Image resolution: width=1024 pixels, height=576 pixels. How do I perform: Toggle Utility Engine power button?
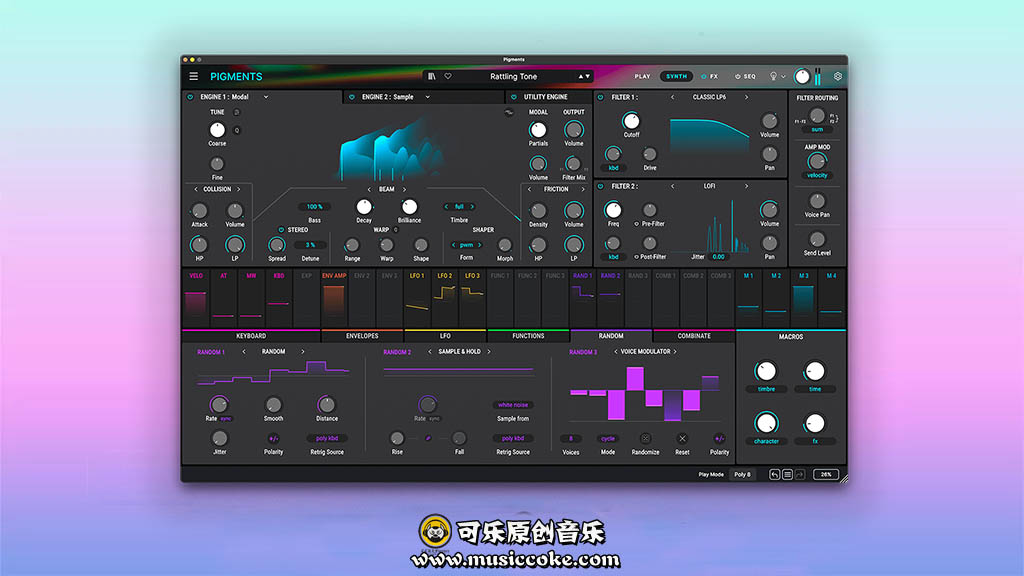click(513, 97)
